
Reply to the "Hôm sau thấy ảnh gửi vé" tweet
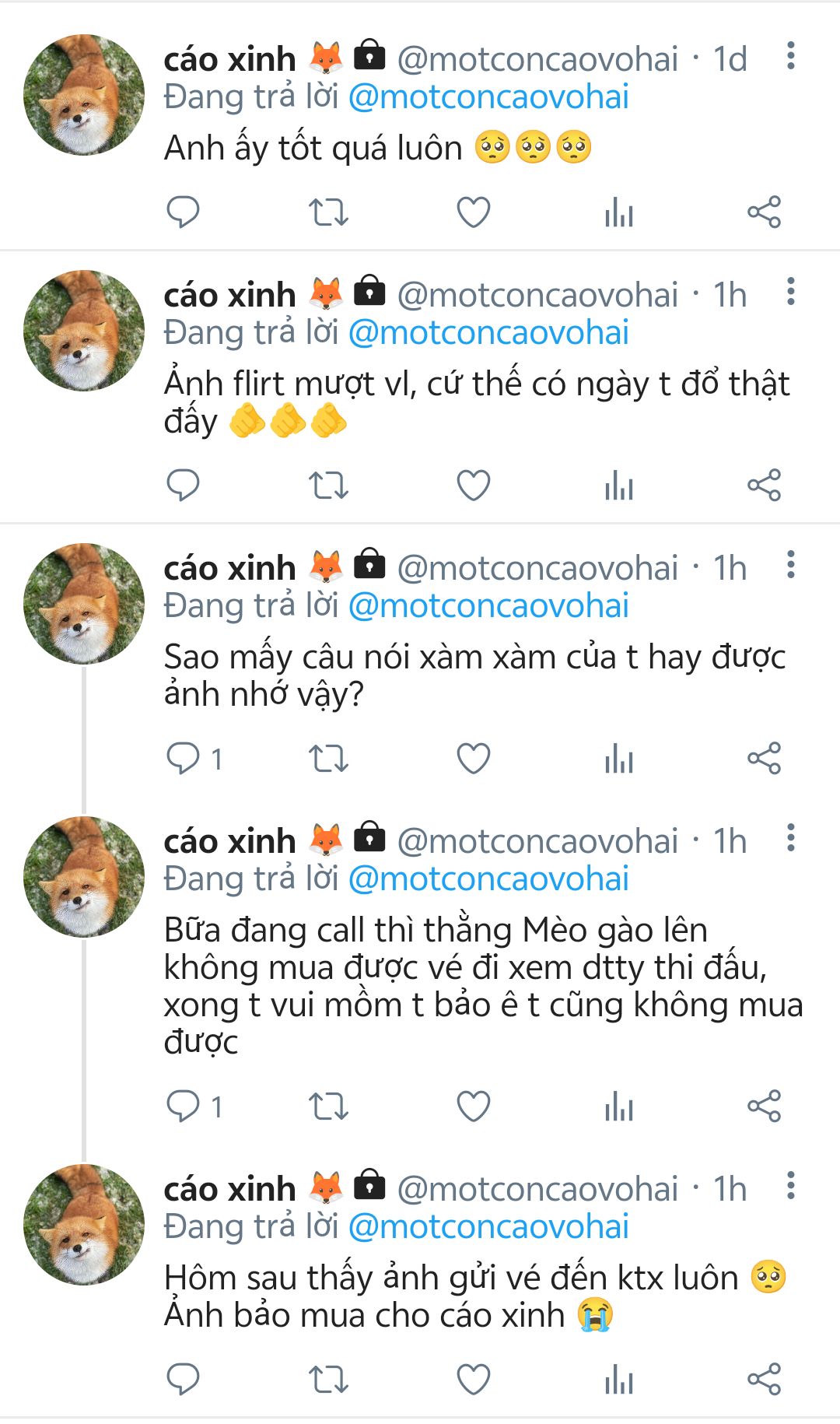(x=184, y=1380)
